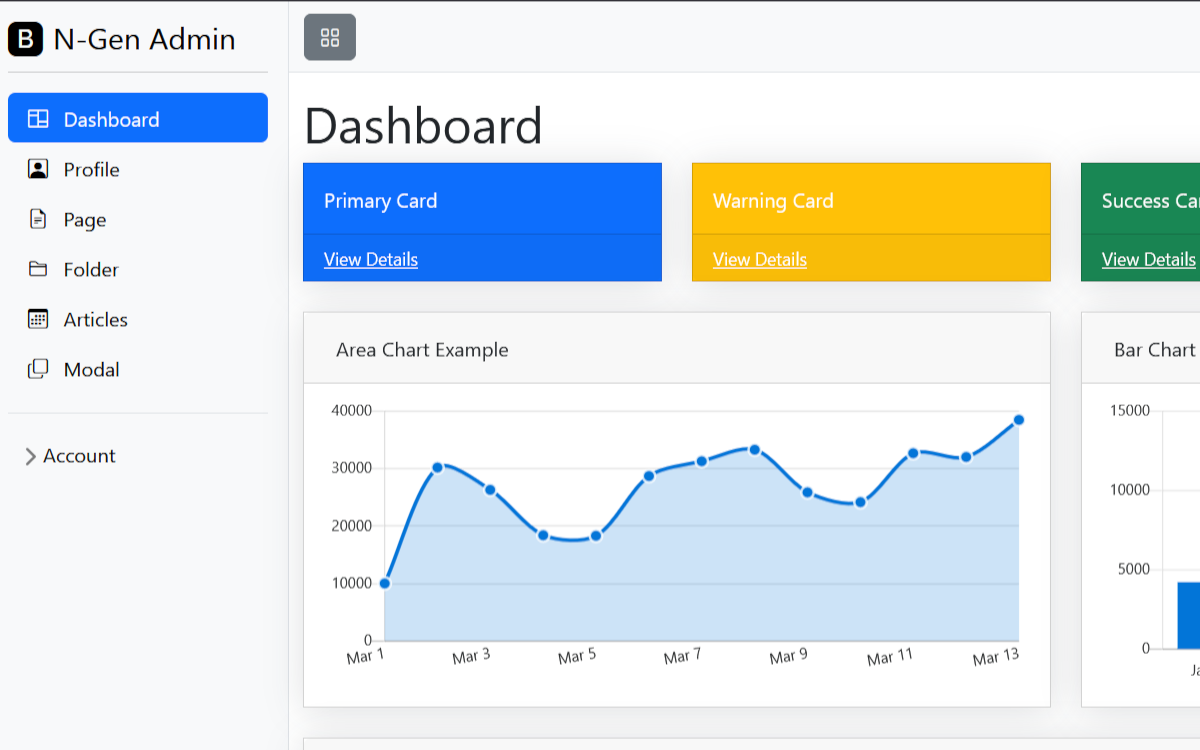Screen dimensions: 1200x750
Task: Click View Details on Warning Card
Action: pyautogui.click(x=760, y=260)
